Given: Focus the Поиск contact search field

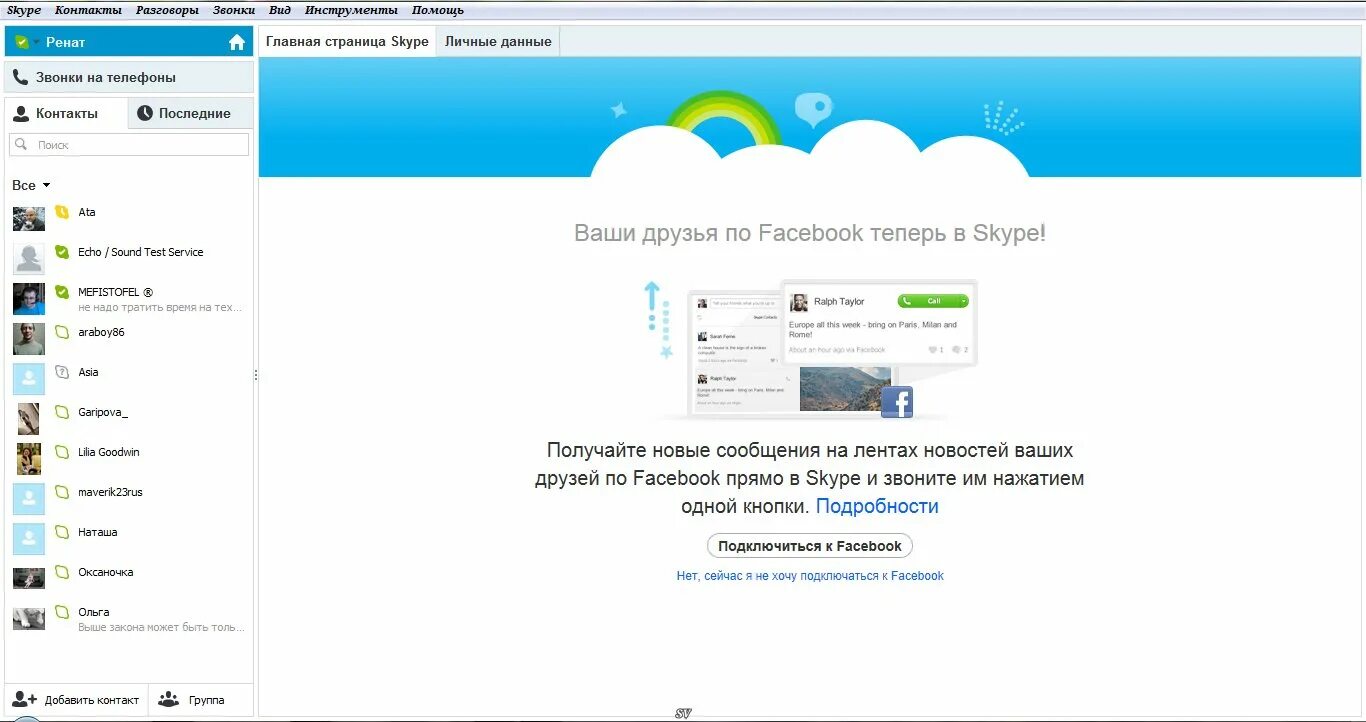Looking at the screenshot, I should (x=129, y=145).
